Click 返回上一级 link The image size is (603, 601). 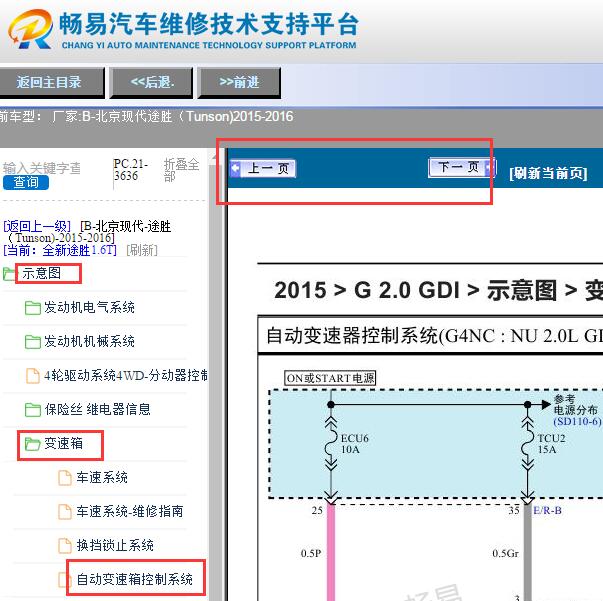click(37, 226)
